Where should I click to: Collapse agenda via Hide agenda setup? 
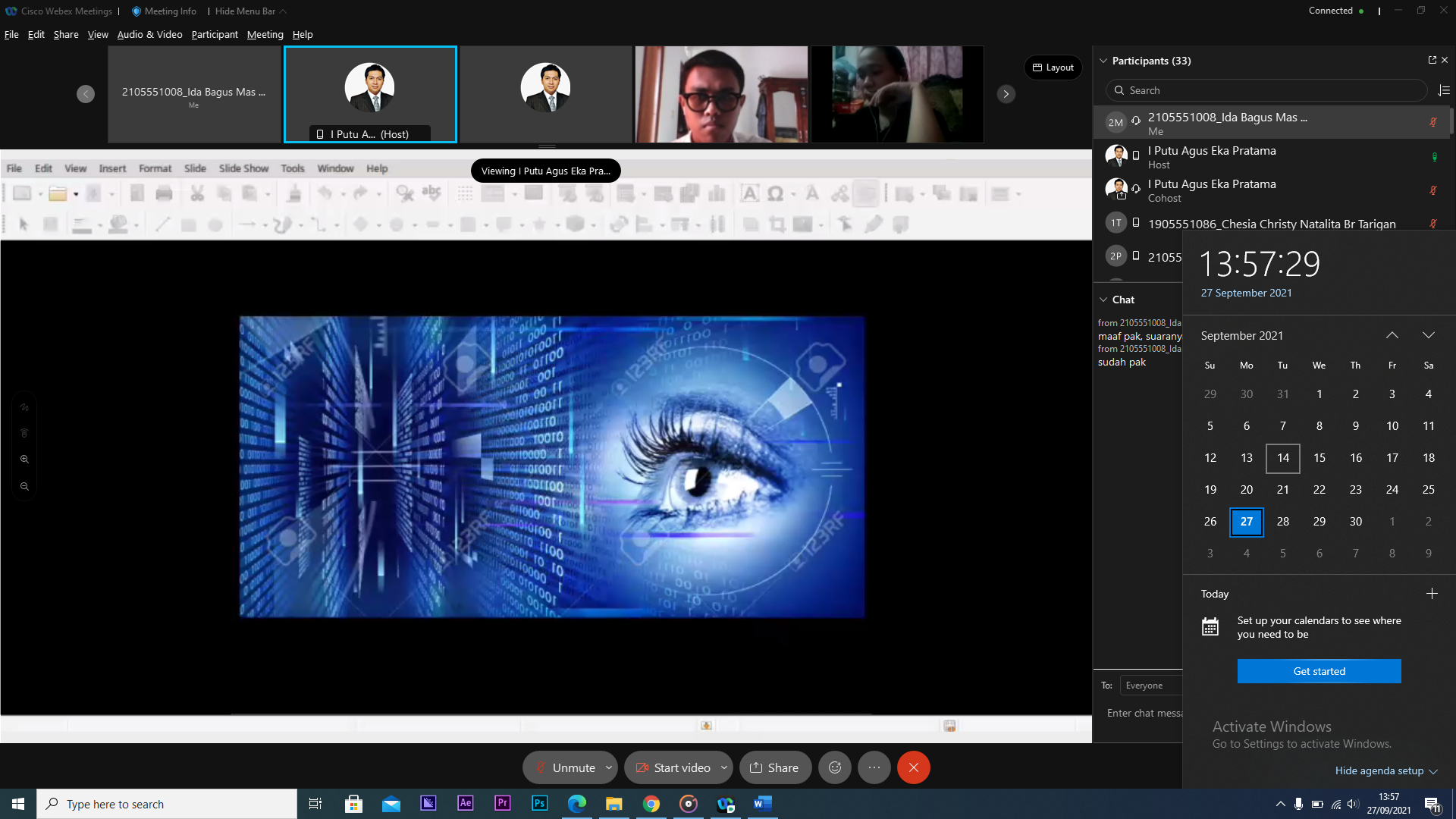click(1386, 770)
